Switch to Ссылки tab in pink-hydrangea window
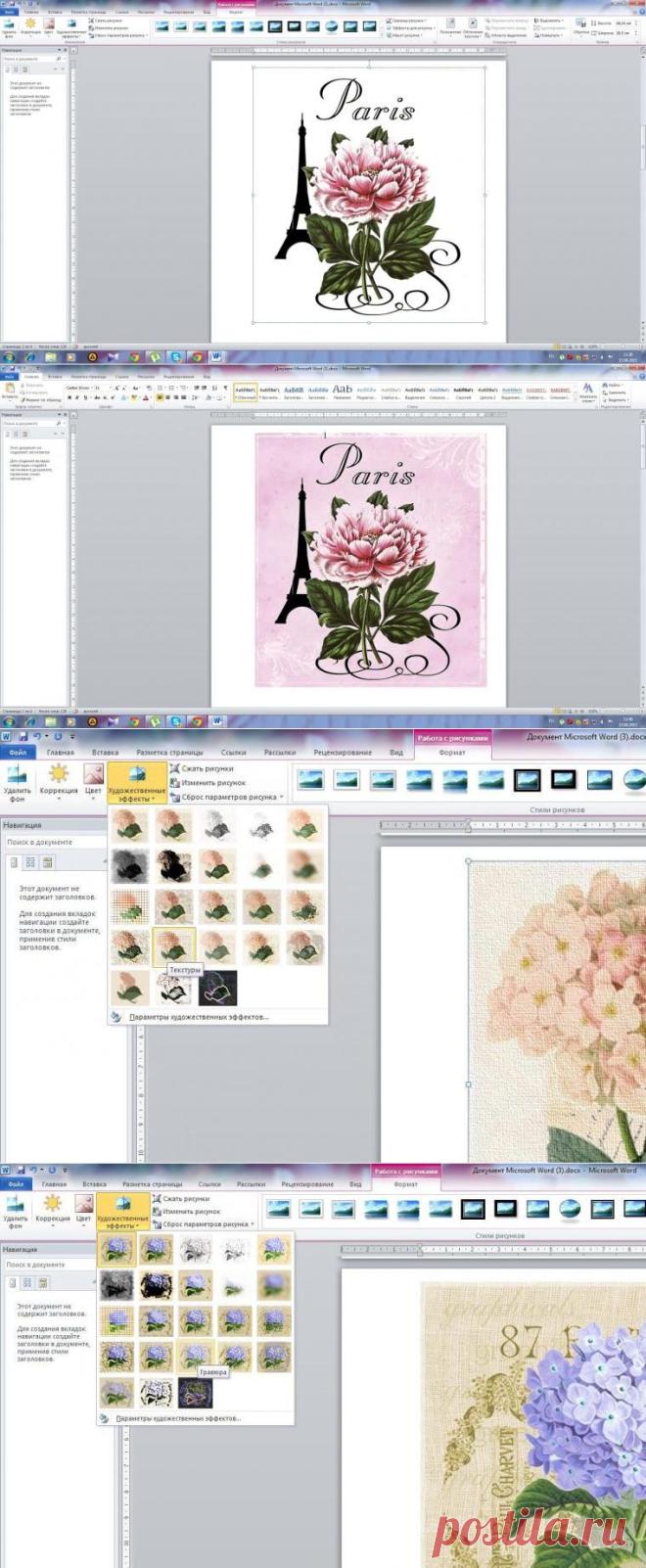 point(233,753)
